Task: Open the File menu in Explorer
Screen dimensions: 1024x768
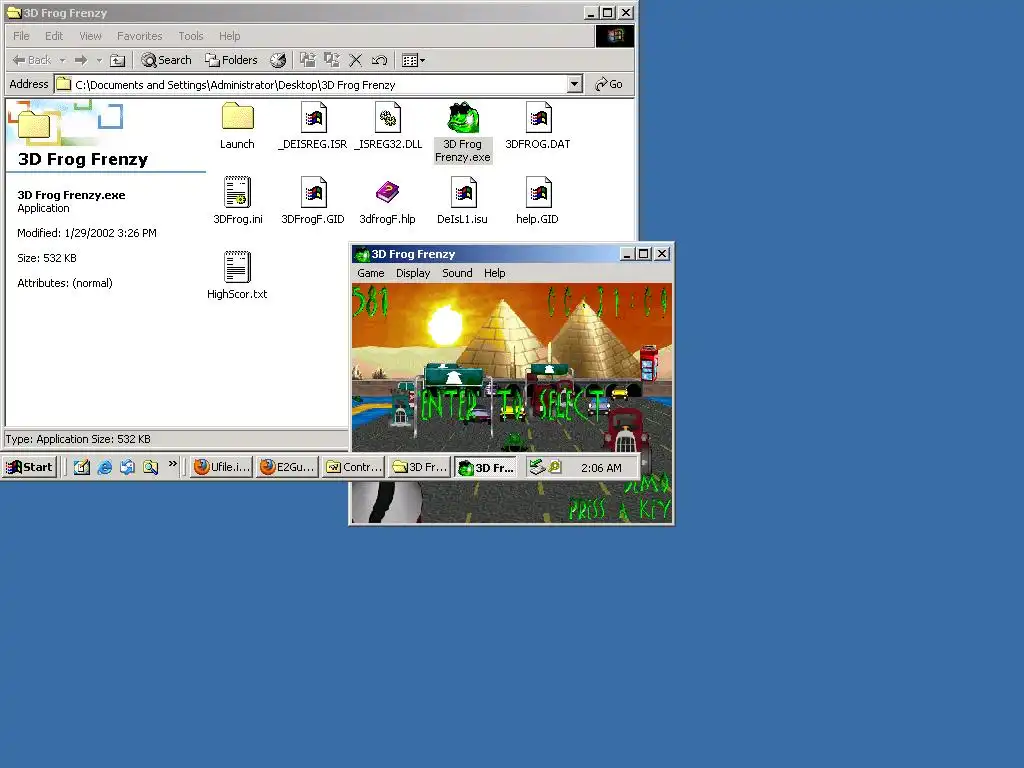Action: [22, 36]
